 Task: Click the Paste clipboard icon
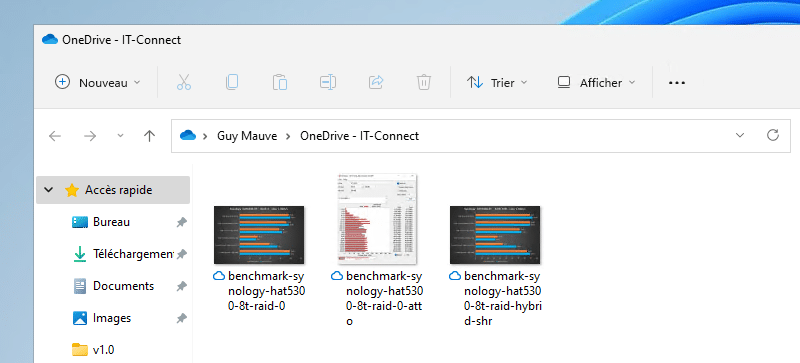(280, 82)
